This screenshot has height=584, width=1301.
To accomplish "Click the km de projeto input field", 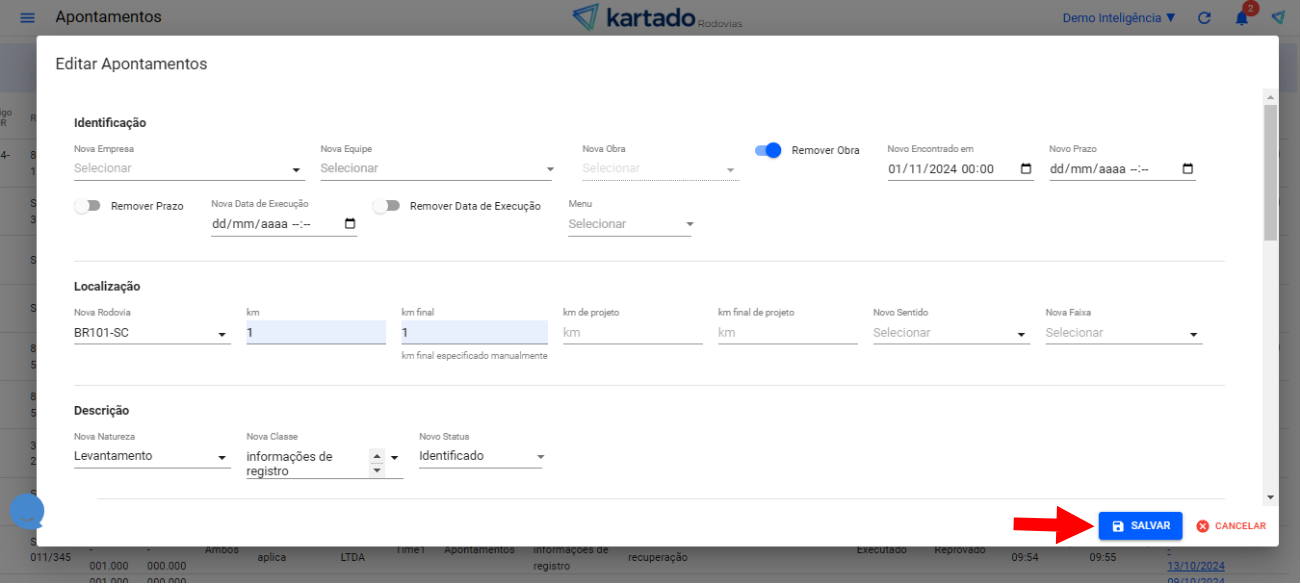I will 632,333.
